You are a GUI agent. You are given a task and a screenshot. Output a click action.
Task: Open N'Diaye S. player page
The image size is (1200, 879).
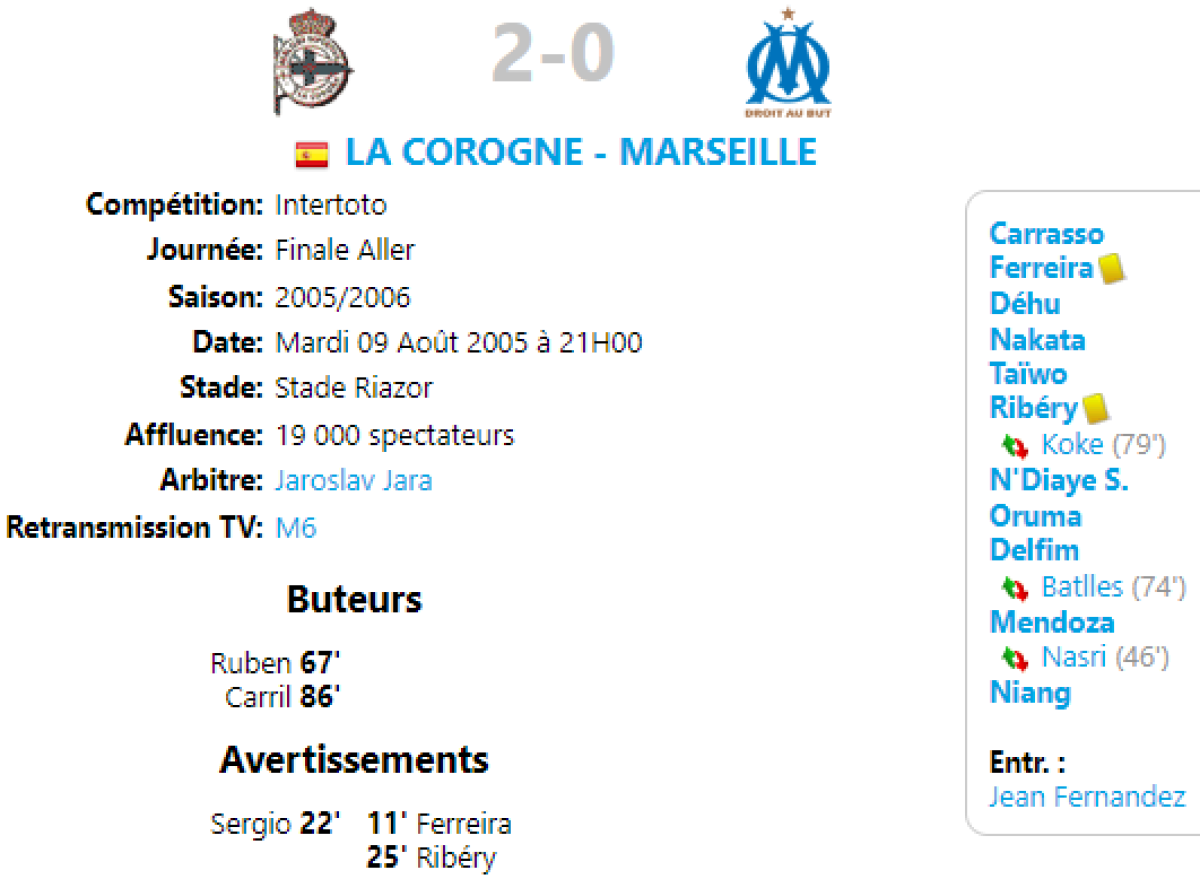pyautogui.click(x=1059, y=481)
